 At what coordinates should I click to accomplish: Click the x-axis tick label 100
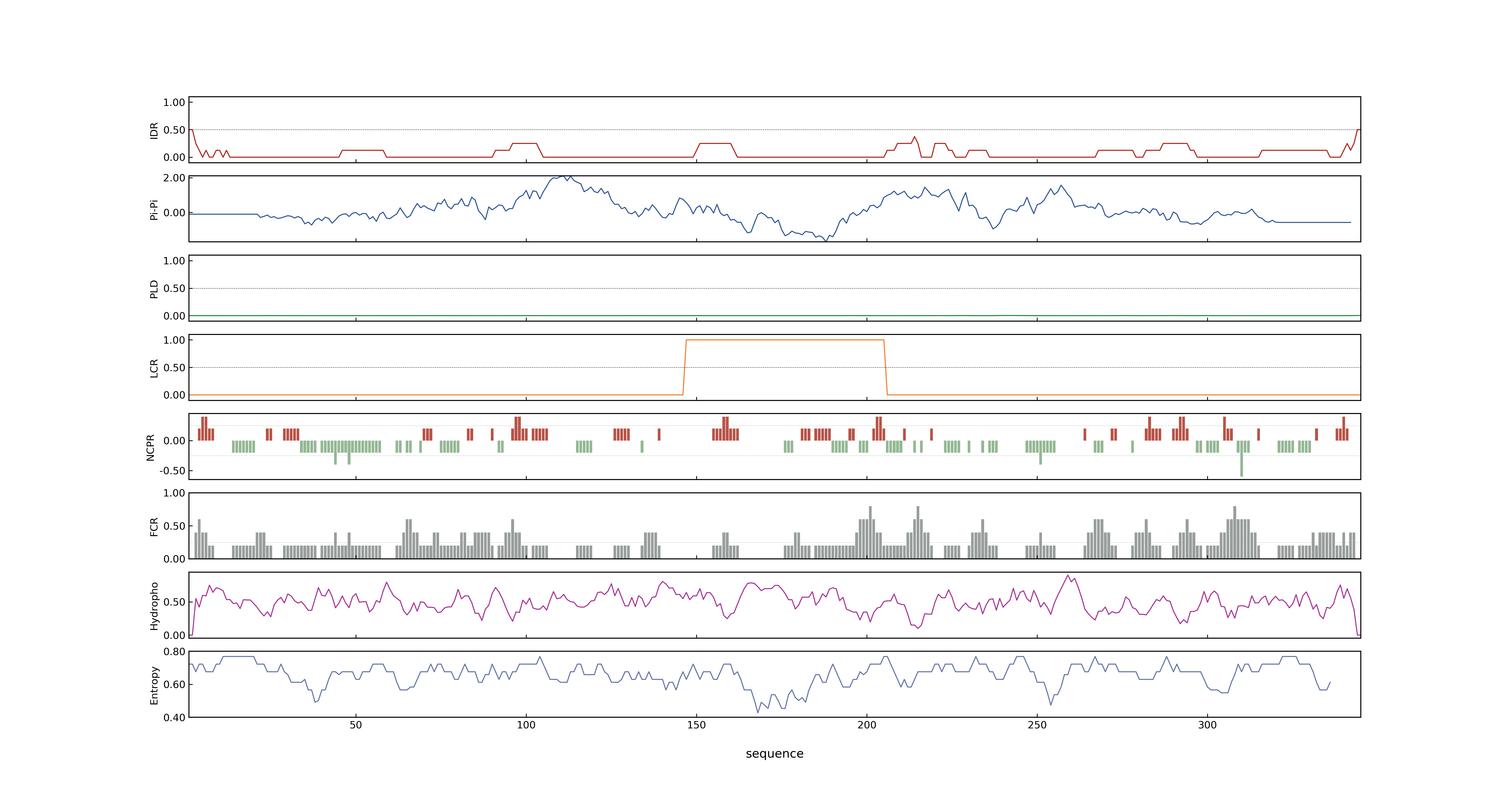tap(526, 725)
